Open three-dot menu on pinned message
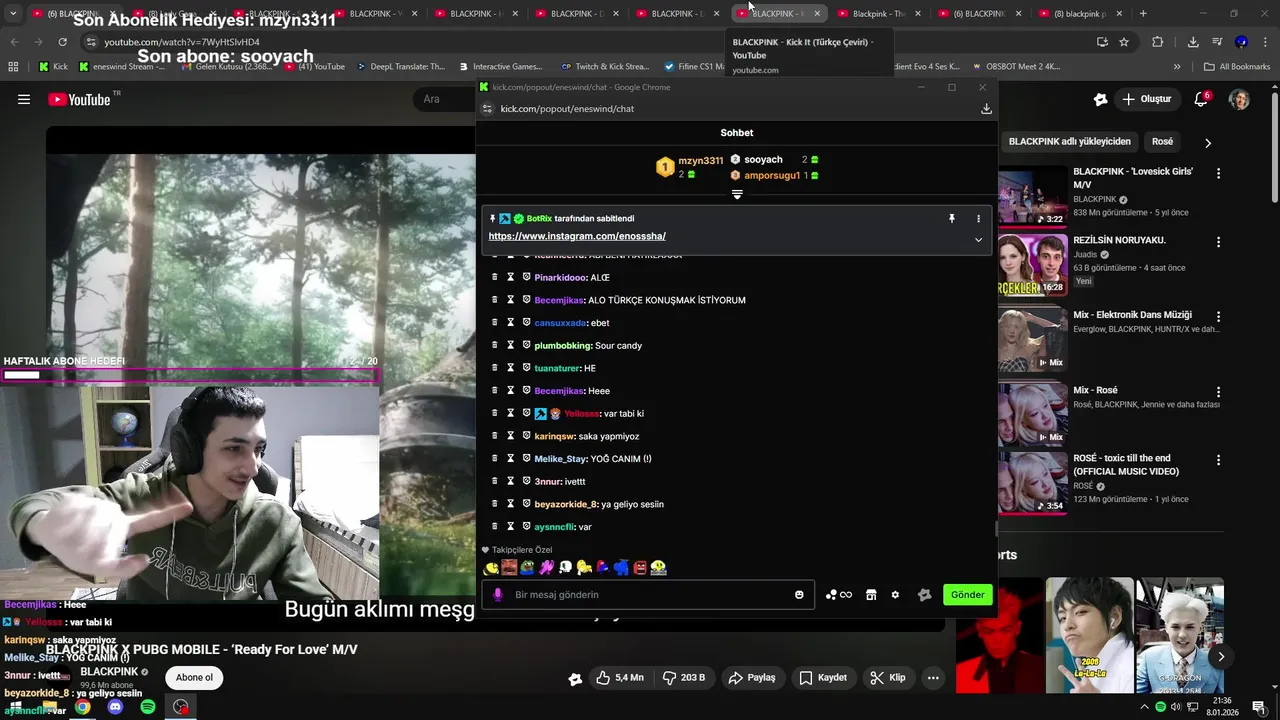1280x720 pixels. coord(978,218)
